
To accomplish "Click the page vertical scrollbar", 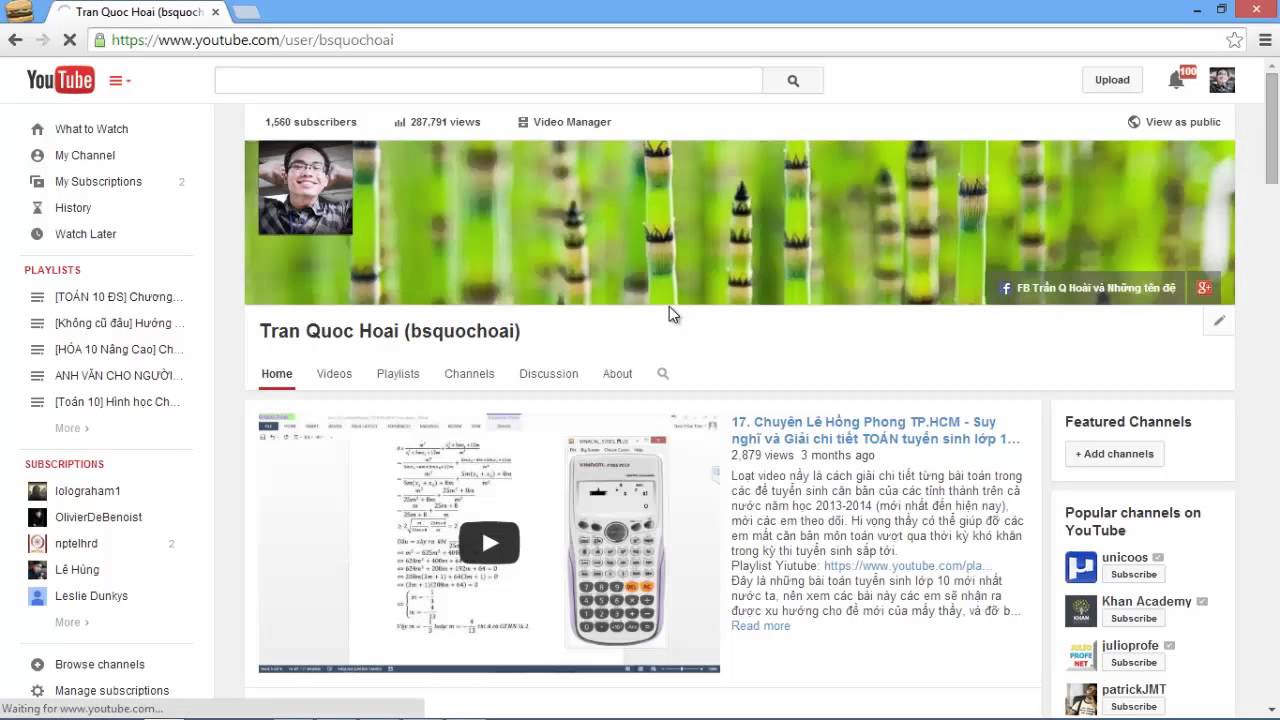I will tap(1272, 130).
